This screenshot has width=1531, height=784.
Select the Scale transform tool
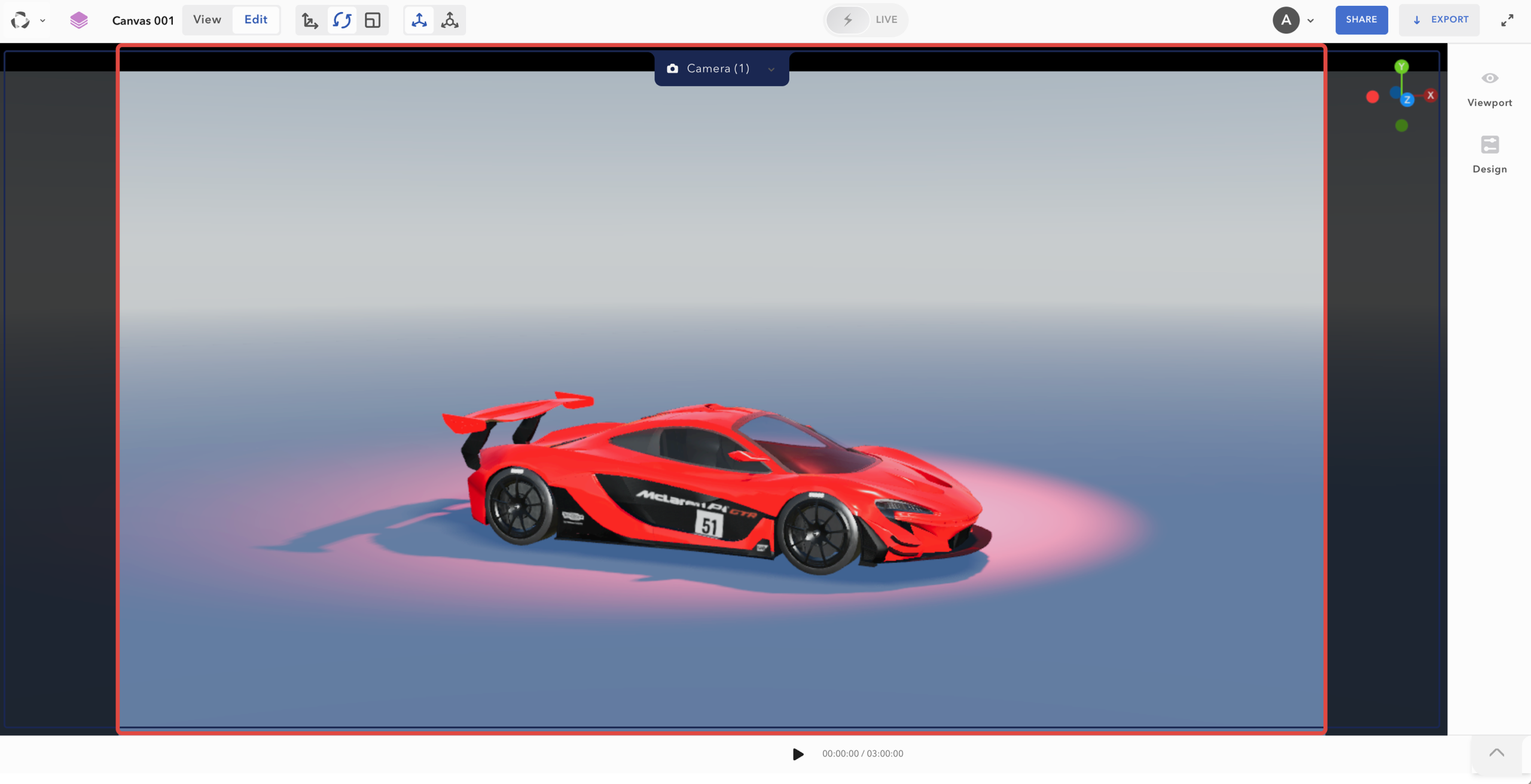click(x=373, y=20)
